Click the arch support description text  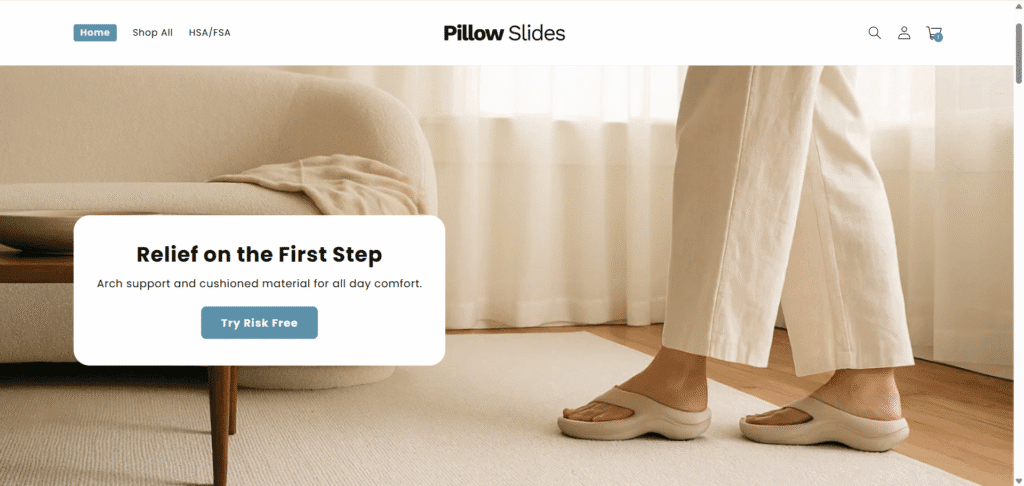(259, 284)
